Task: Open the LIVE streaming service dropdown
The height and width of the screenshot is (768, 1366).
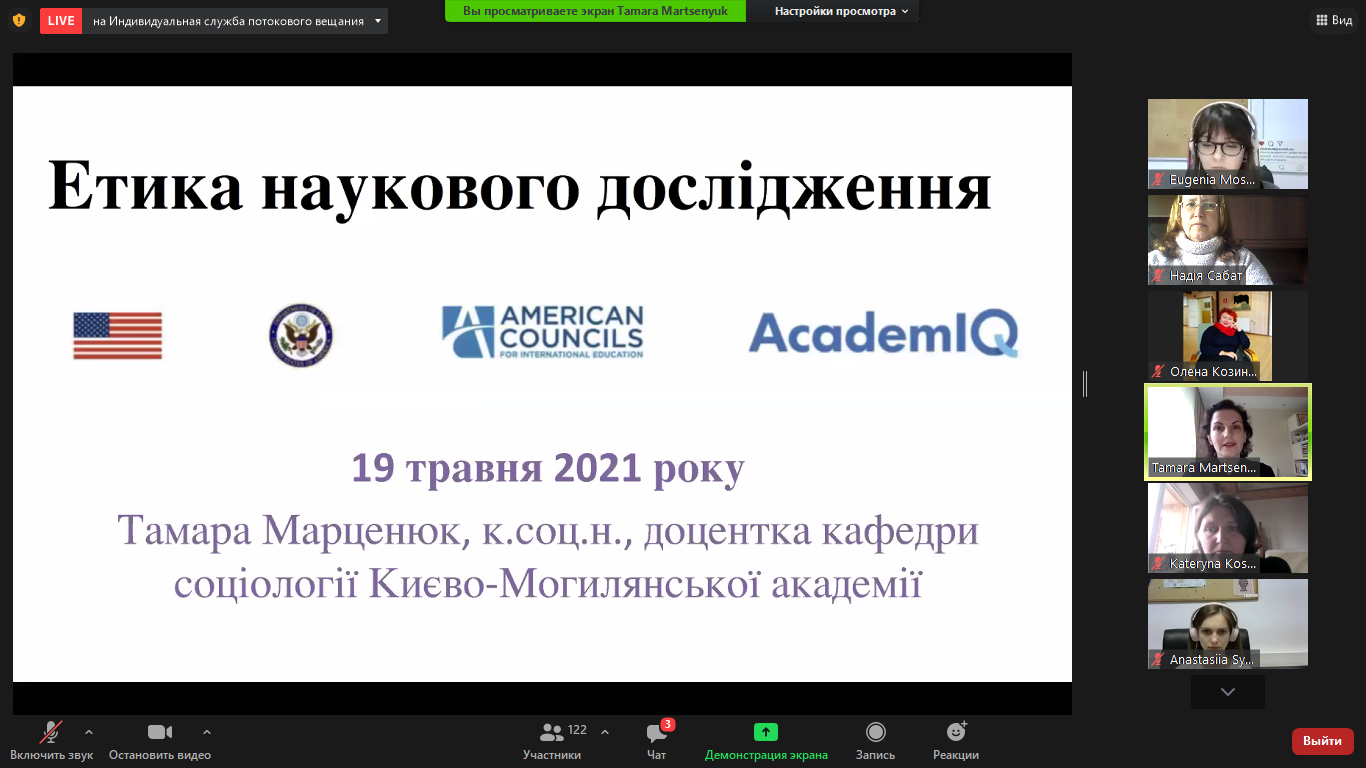Action: [x=377, y=21]
